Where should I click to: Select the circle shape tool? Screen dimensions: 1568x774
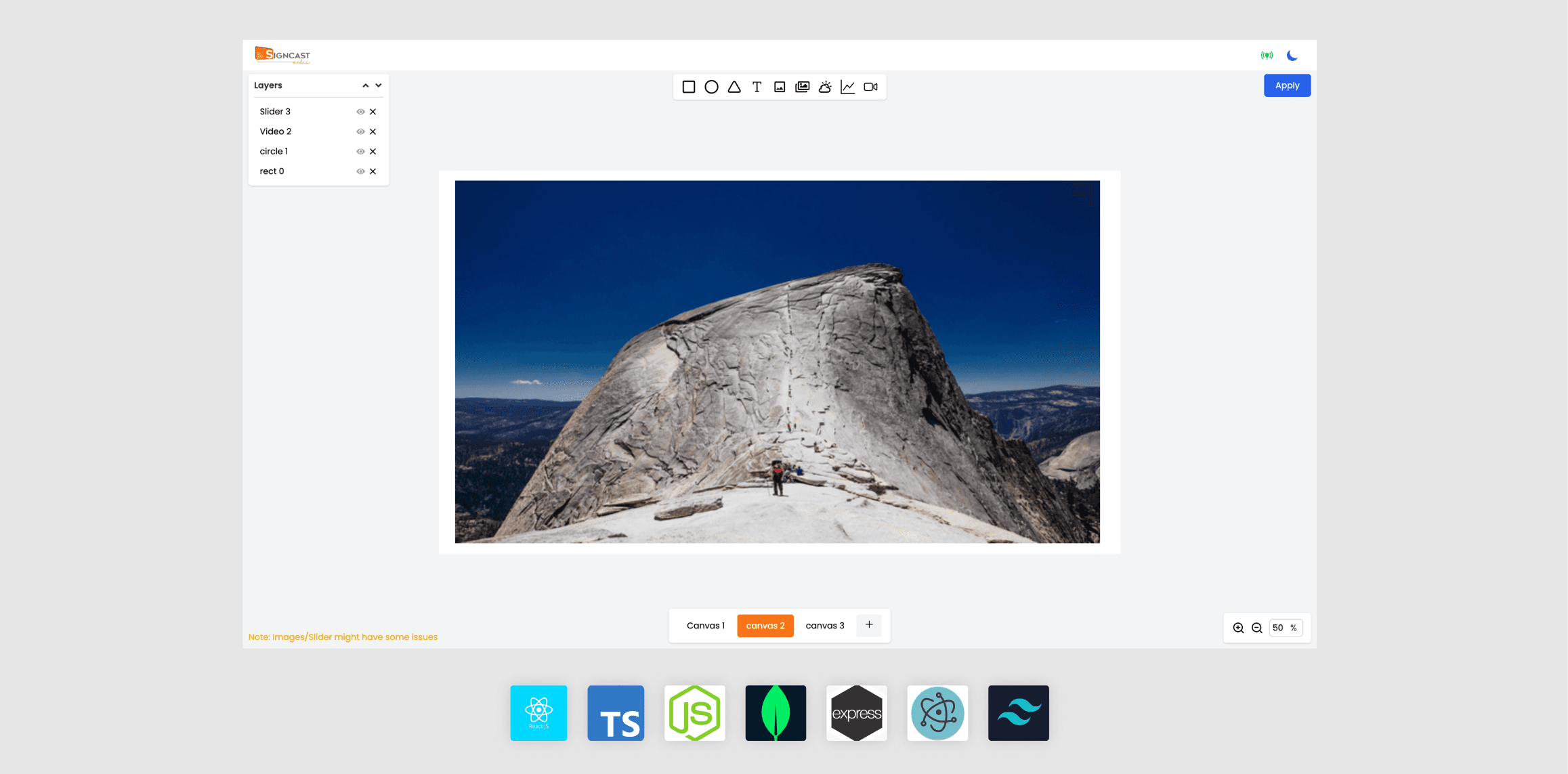(711, 87)
